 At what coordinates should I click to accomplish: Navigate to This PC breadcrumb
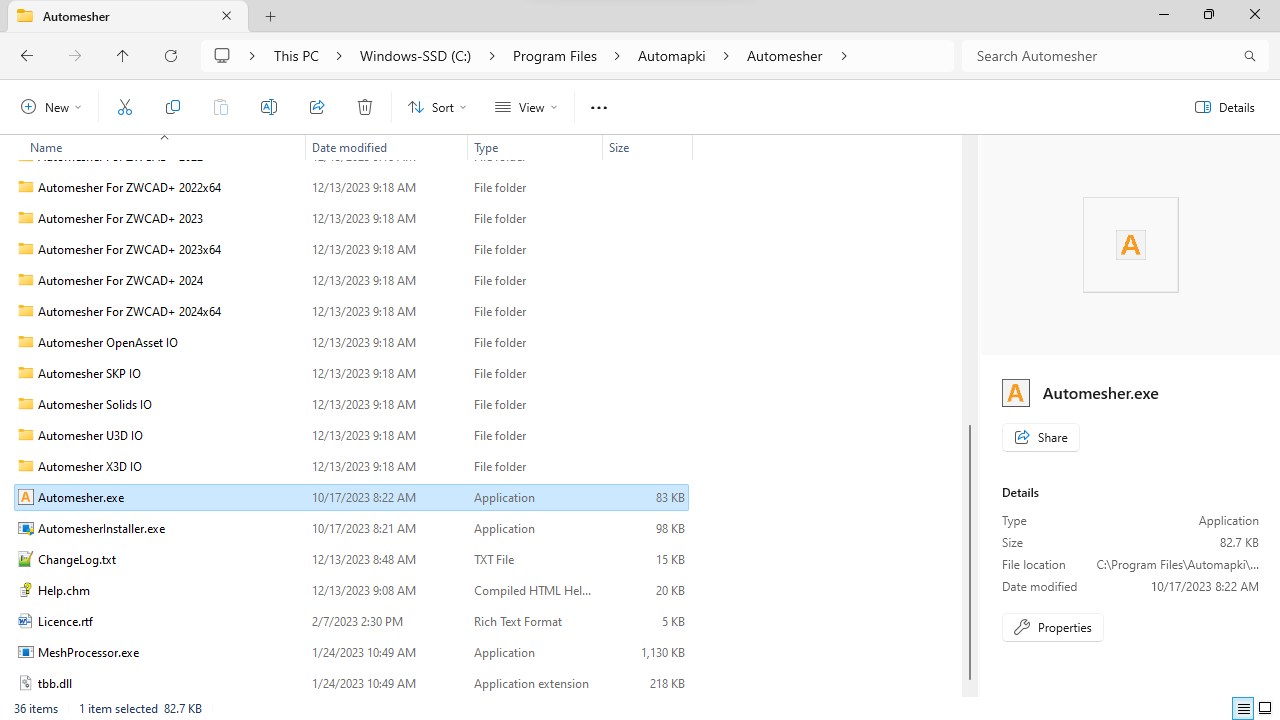coord(296,56)
